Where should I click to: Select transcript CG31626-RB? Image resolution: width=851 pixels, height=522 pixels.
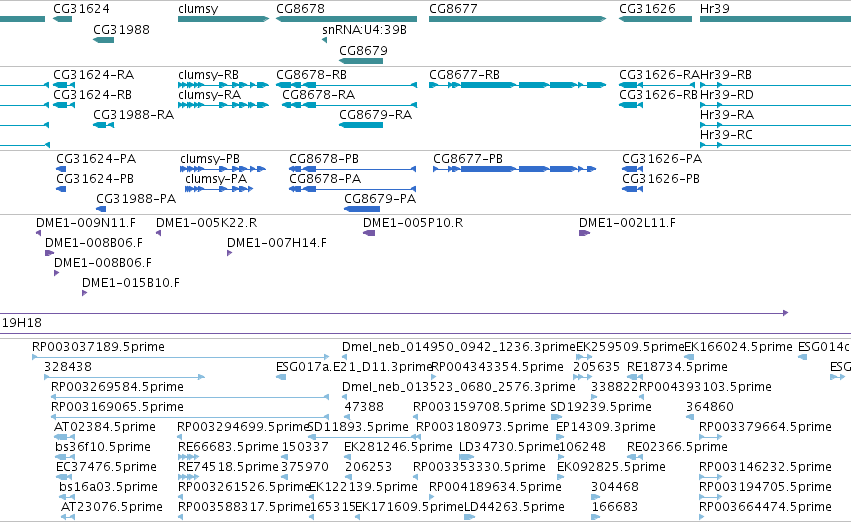[x=658, y=95]
